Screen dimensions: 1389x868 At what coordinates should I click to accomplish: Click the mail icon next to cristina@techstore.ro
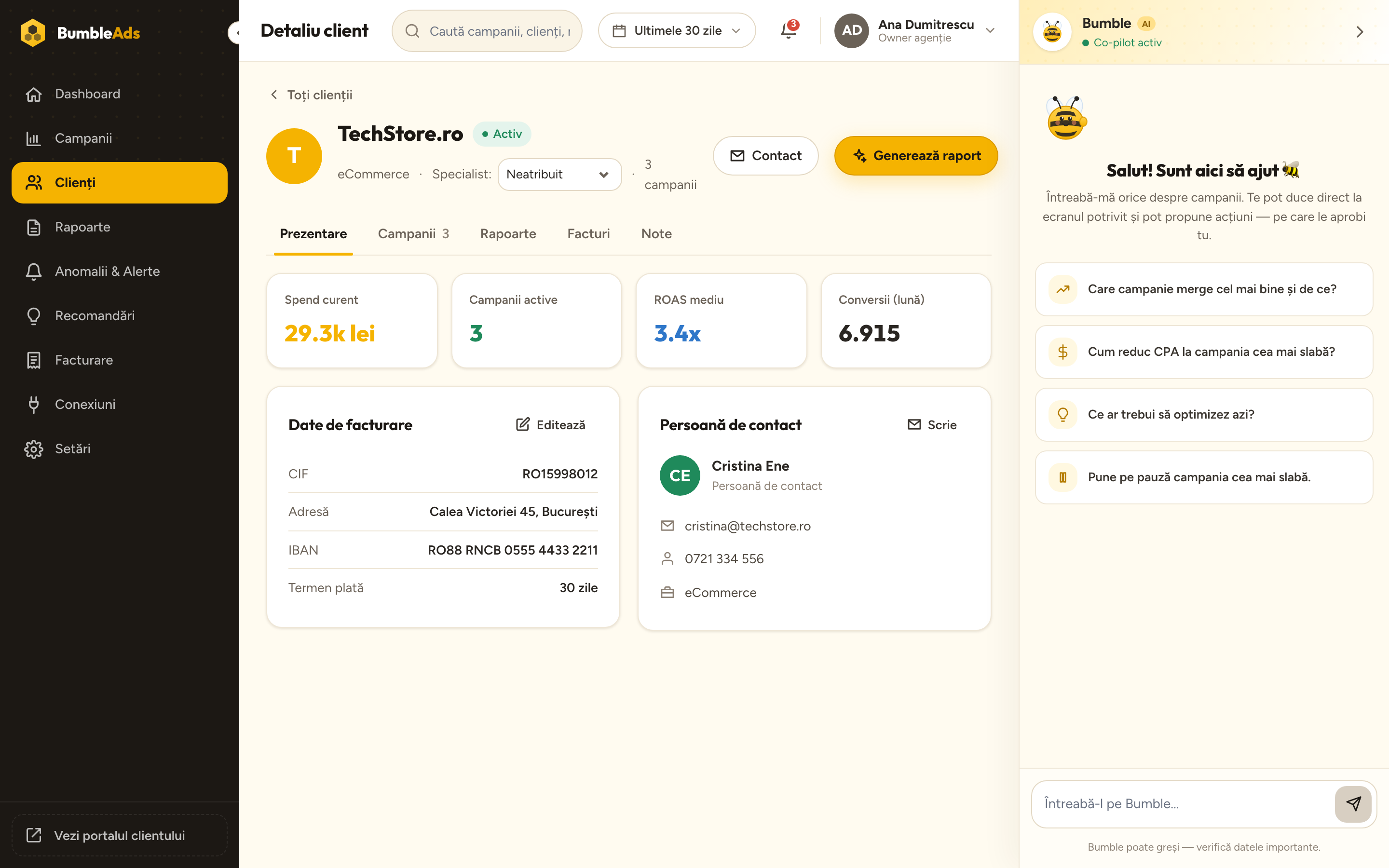click(x=667, y=525)
